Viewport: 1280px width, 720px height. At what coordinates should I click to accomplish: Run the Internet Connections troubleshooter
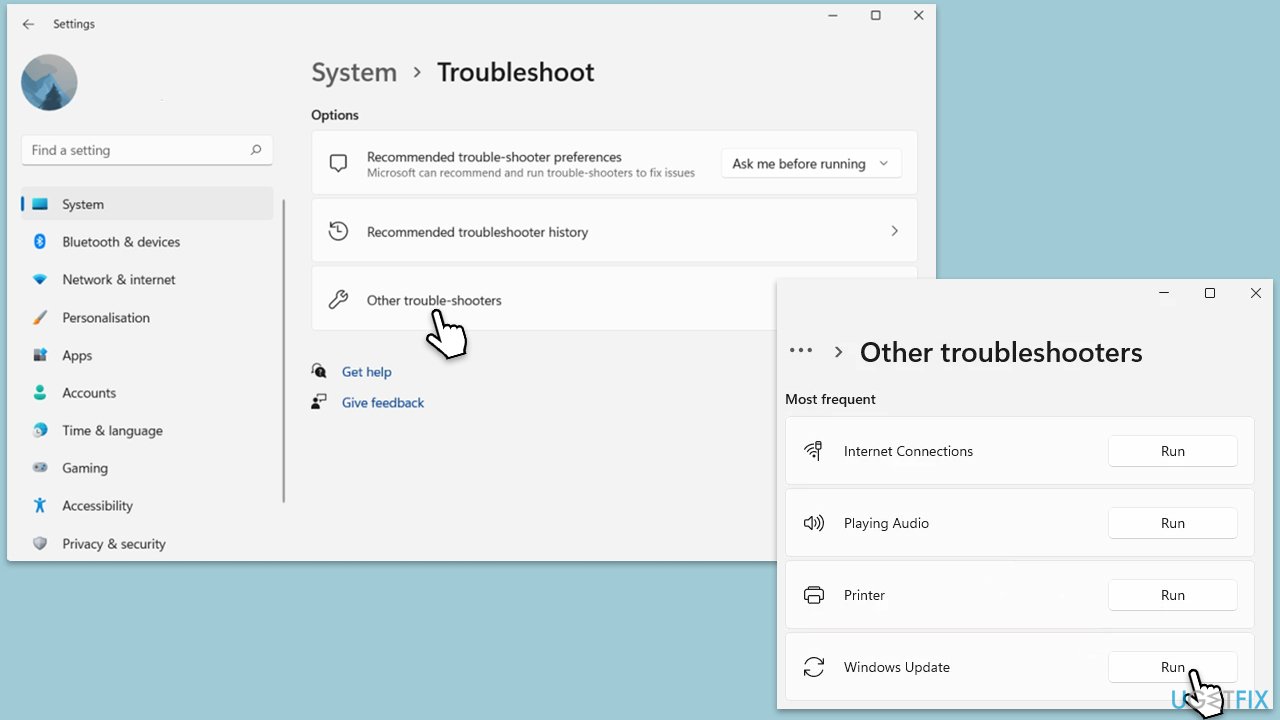click(1172, 451)
